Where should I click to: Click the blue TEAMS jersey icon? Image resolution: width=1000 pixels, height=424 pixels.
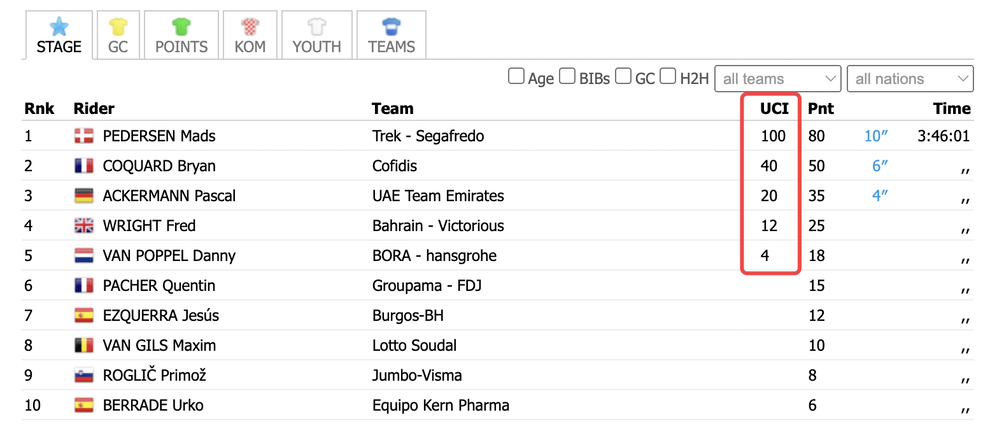[391, 27]
